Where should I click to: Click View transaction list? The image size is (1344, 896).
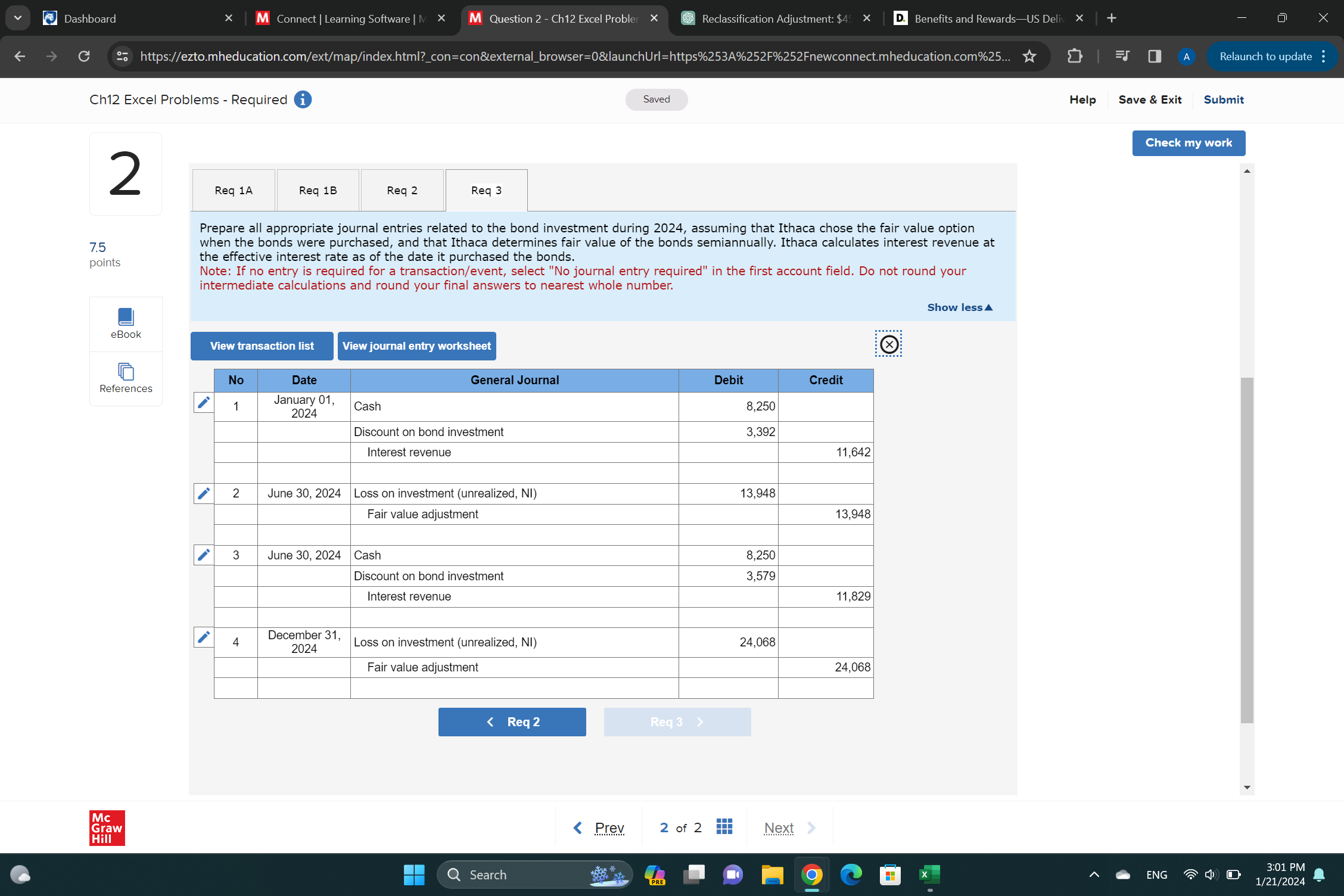(x=262, y=346)
